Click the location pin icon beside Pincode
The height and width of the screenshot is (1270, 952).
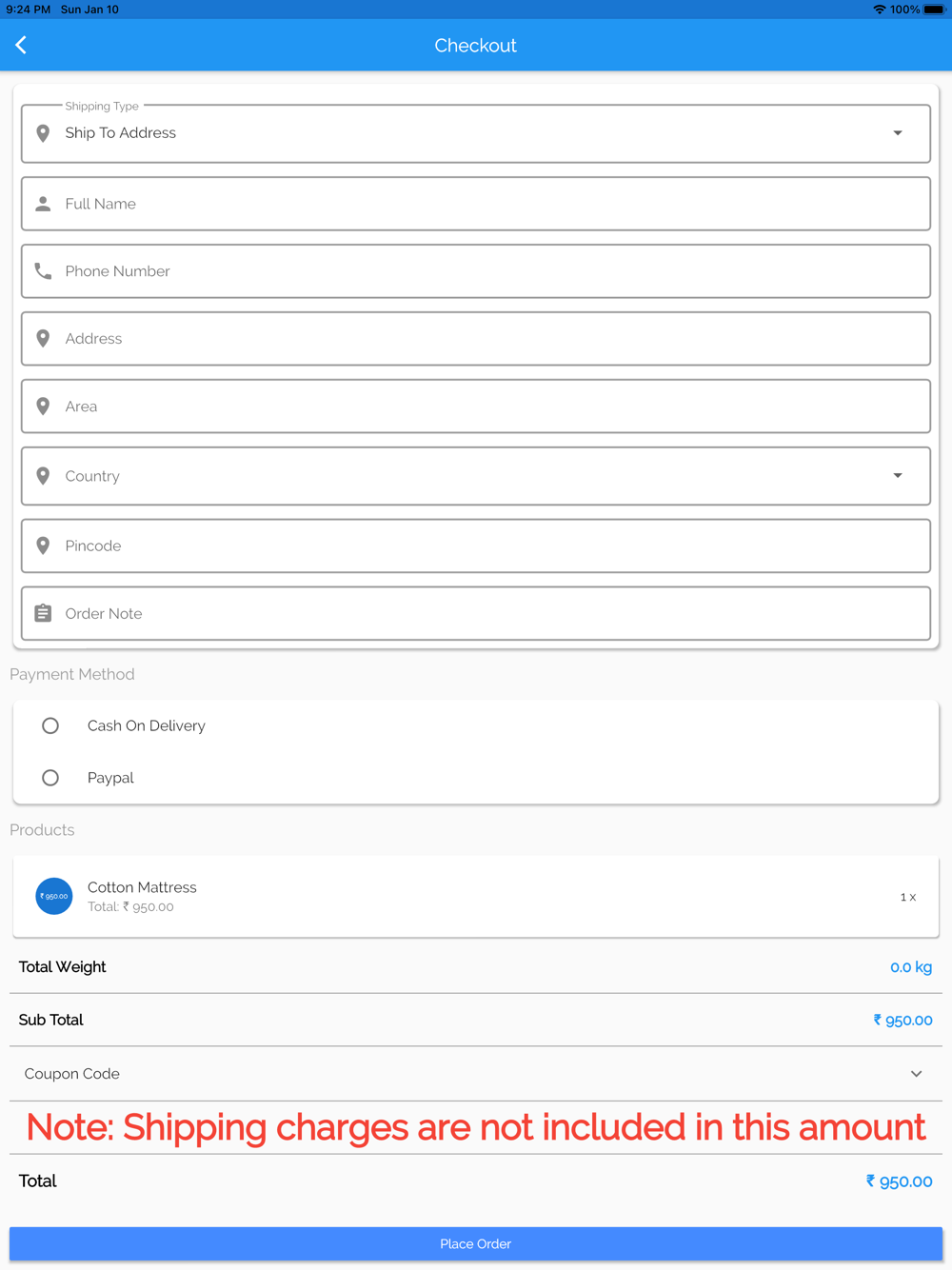click(x=43, y=546)
